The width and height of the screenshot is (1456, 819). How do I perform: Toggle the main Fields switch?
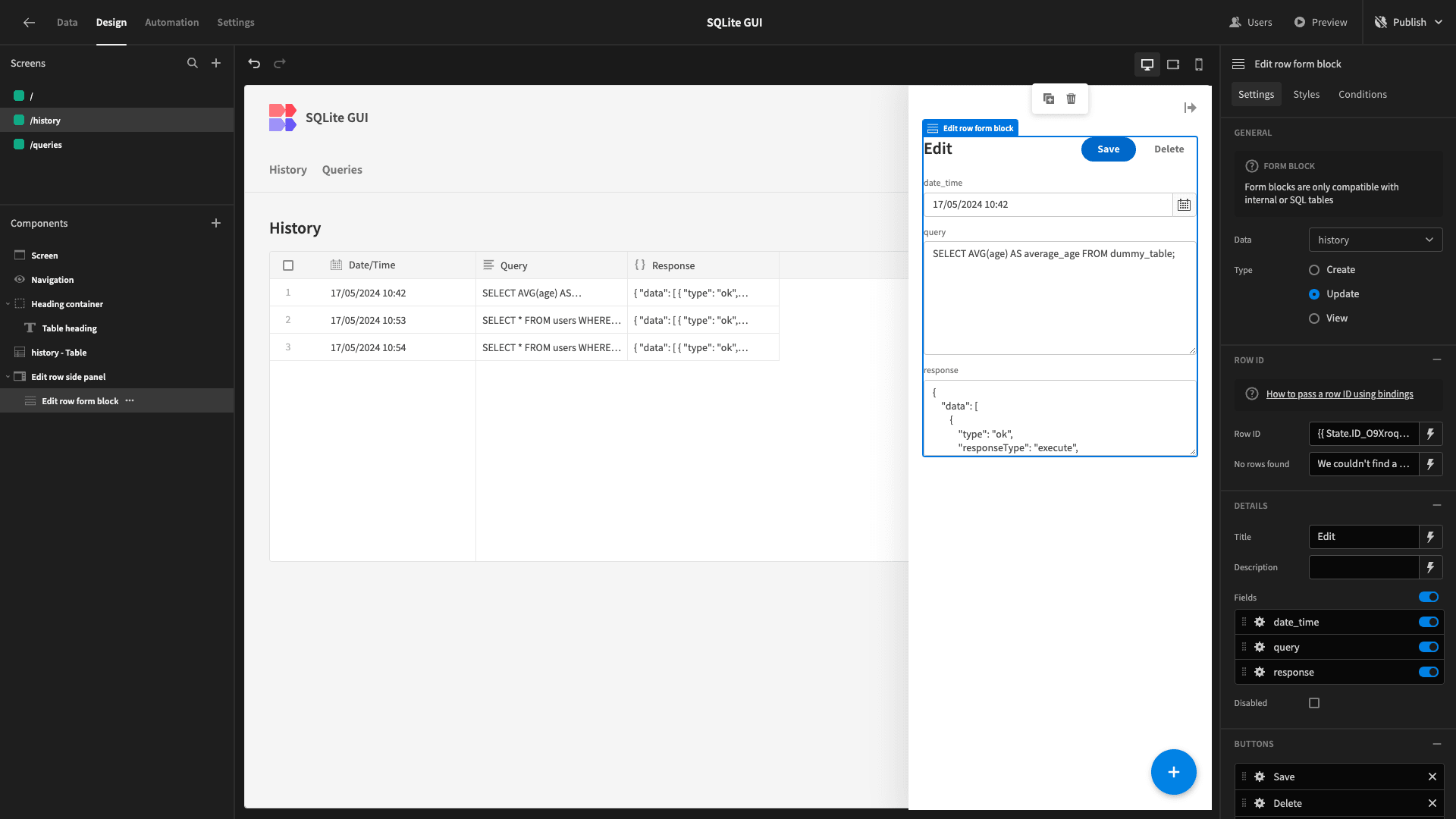(x=1429, y=598)
